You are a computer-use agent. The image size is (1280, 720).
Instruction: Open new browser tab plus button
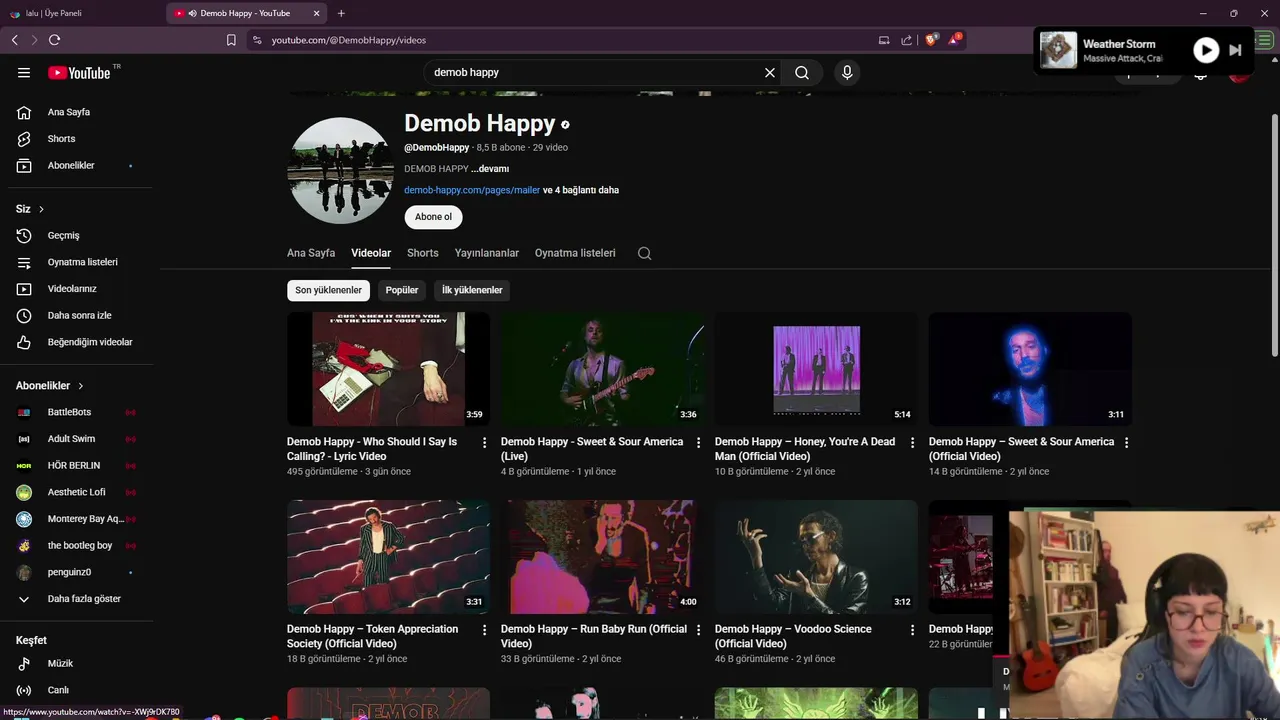pyautogui.click(x=341, y=13)
